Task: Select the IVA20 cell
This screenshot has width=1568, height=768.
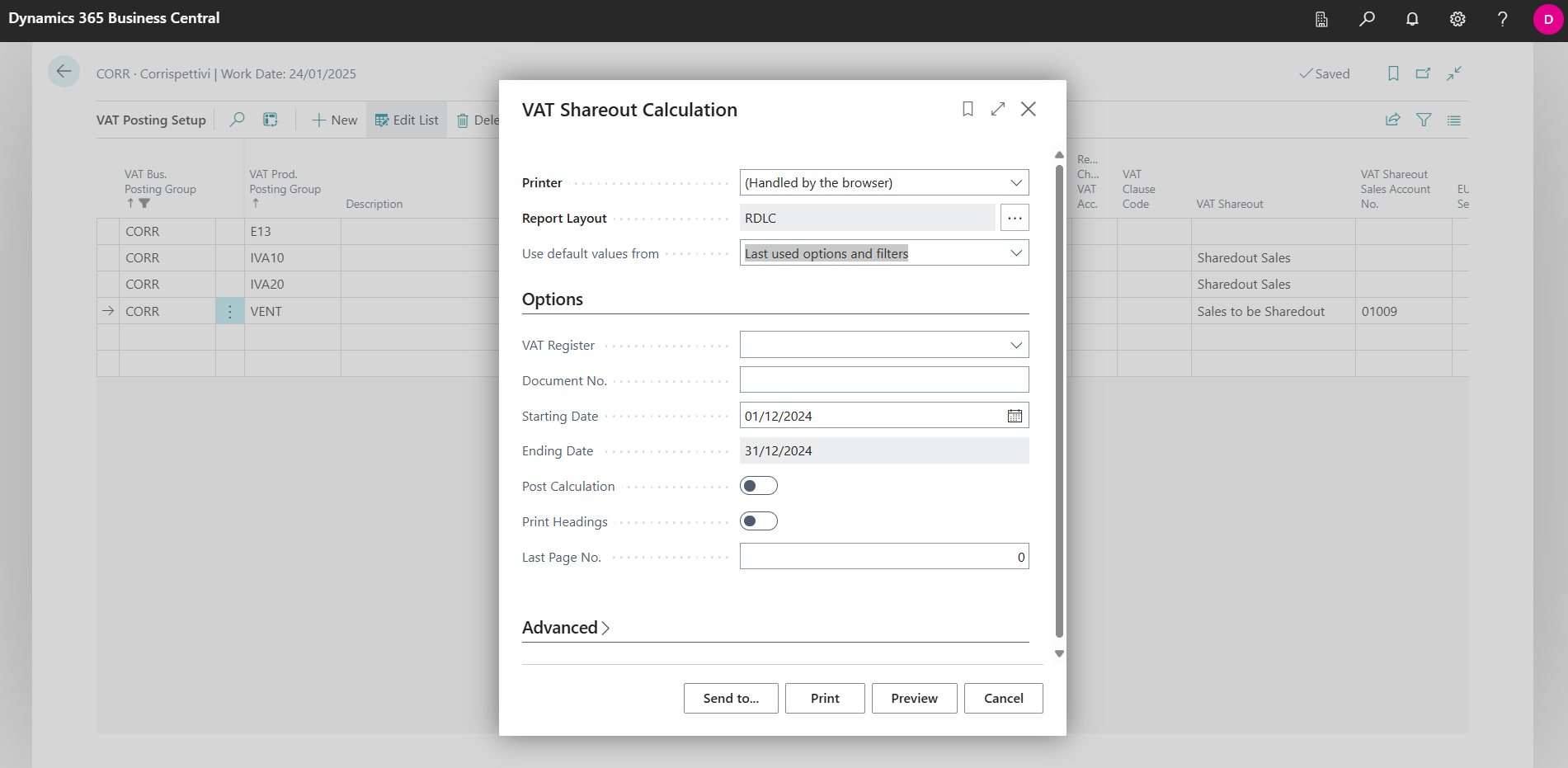Action: pyautogui.click(x=293, y=285)
